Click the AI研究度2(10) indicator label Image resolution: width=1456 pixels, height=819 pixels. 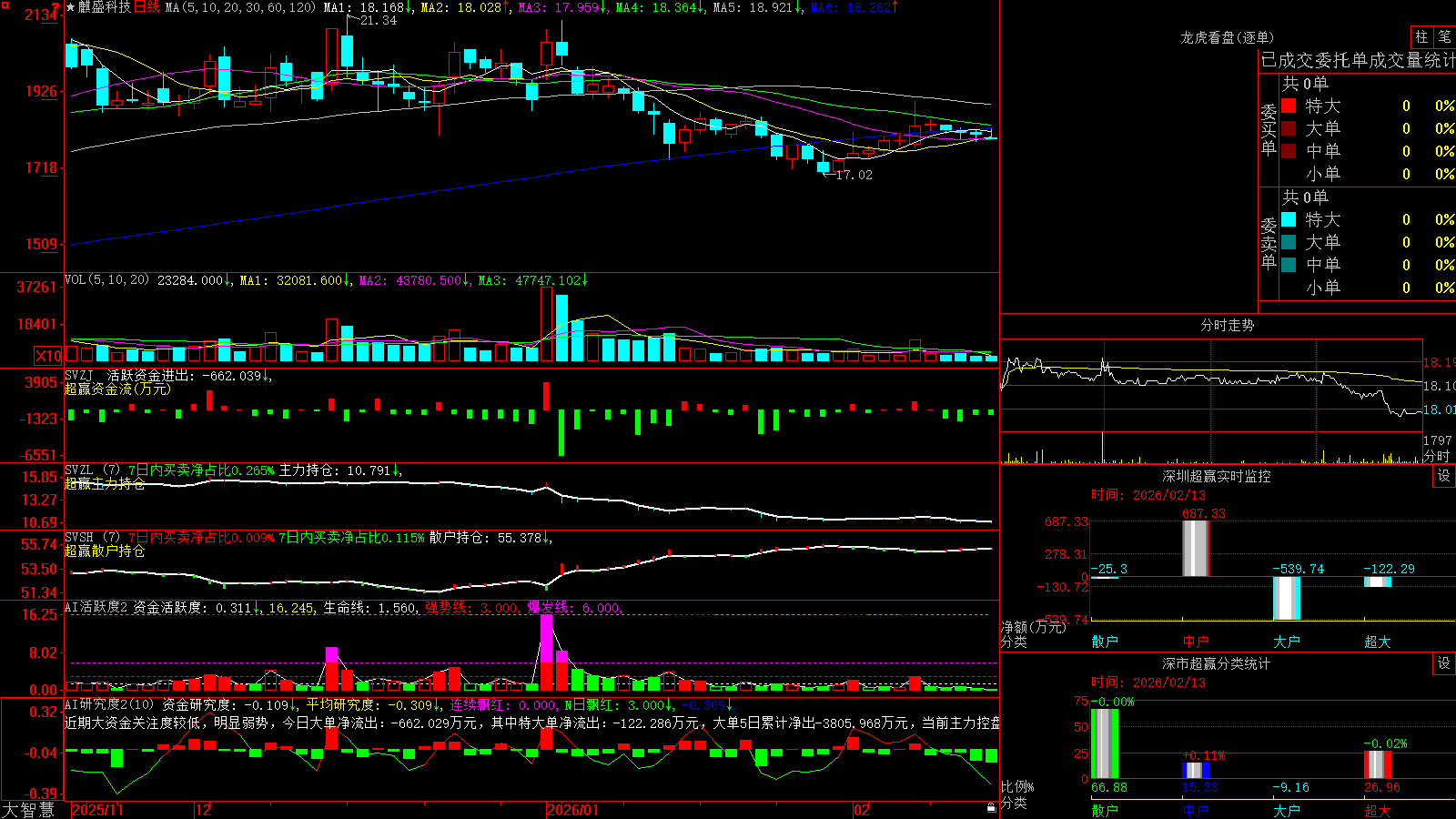coord(109,704)
